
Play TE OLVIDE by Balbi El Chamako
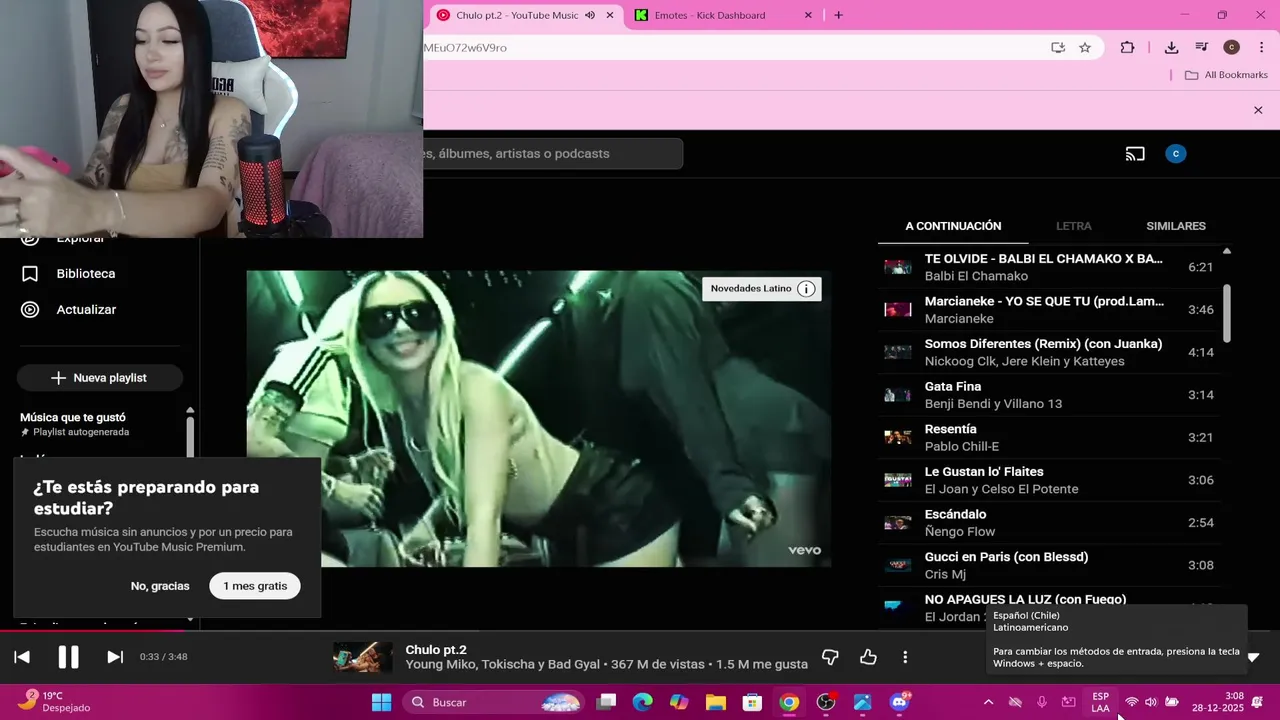click(x=1049, y=267)
